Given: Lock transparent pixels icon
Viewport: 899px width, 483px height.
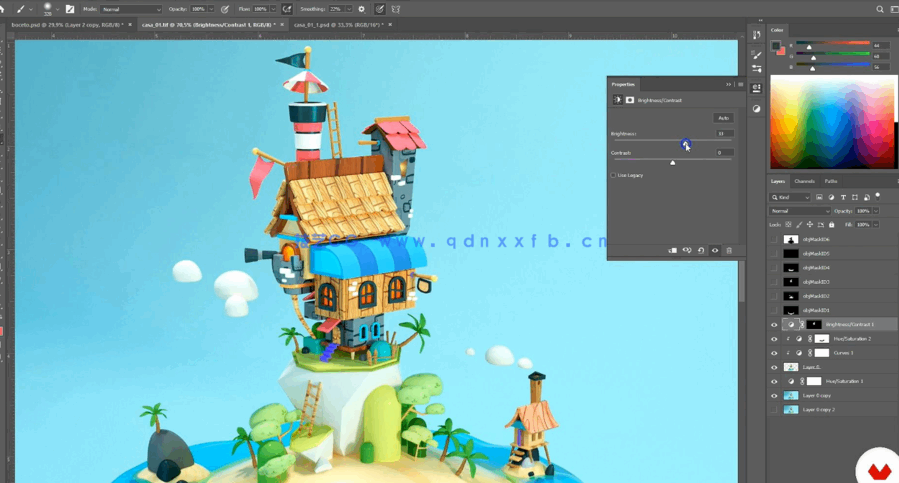Looking at the screenshot, I should pos(788,225).
